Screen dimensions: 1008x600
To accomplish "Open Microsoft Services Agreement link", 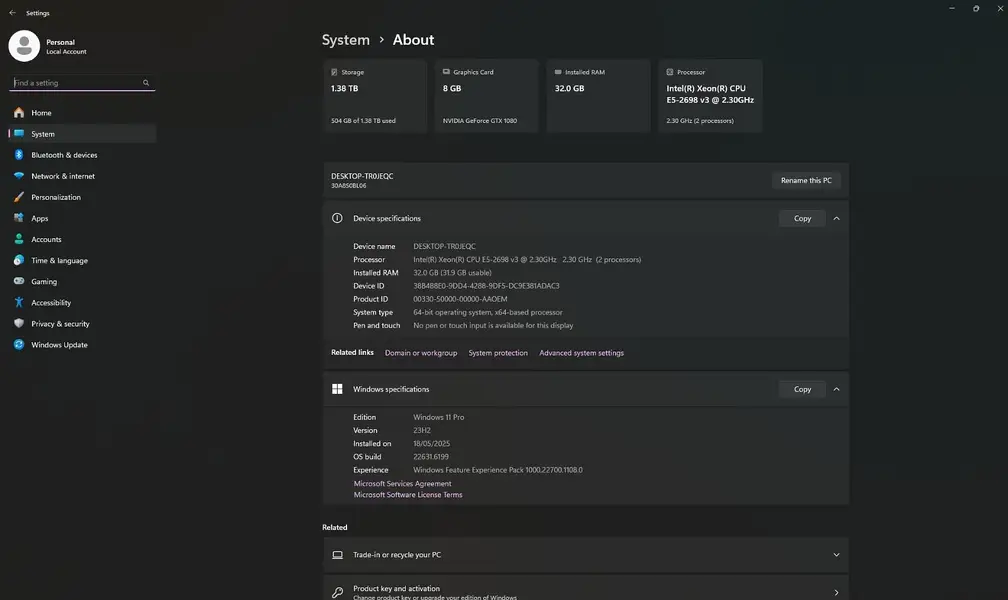I will [x=402, y=484].
